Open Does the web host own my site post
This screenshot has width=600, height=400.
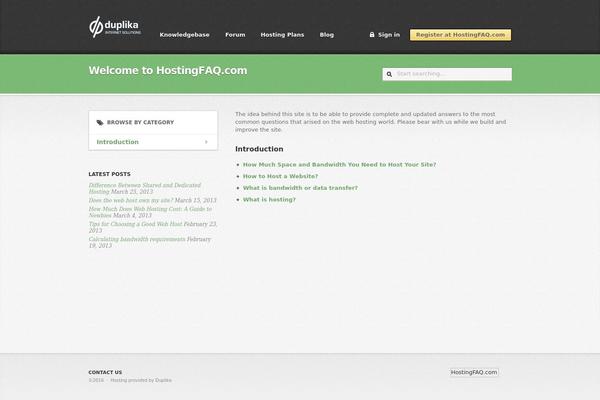(131, 200)
